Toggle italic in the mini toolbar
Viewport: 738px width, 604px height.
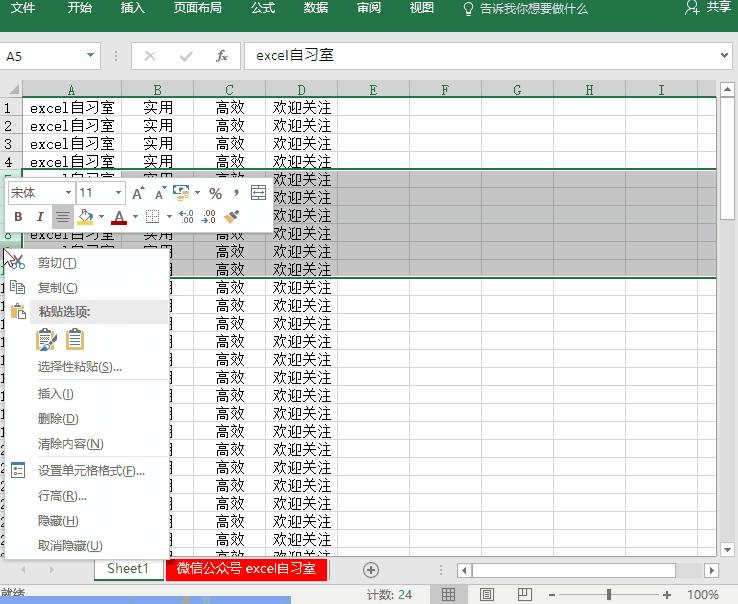[40, 217]
